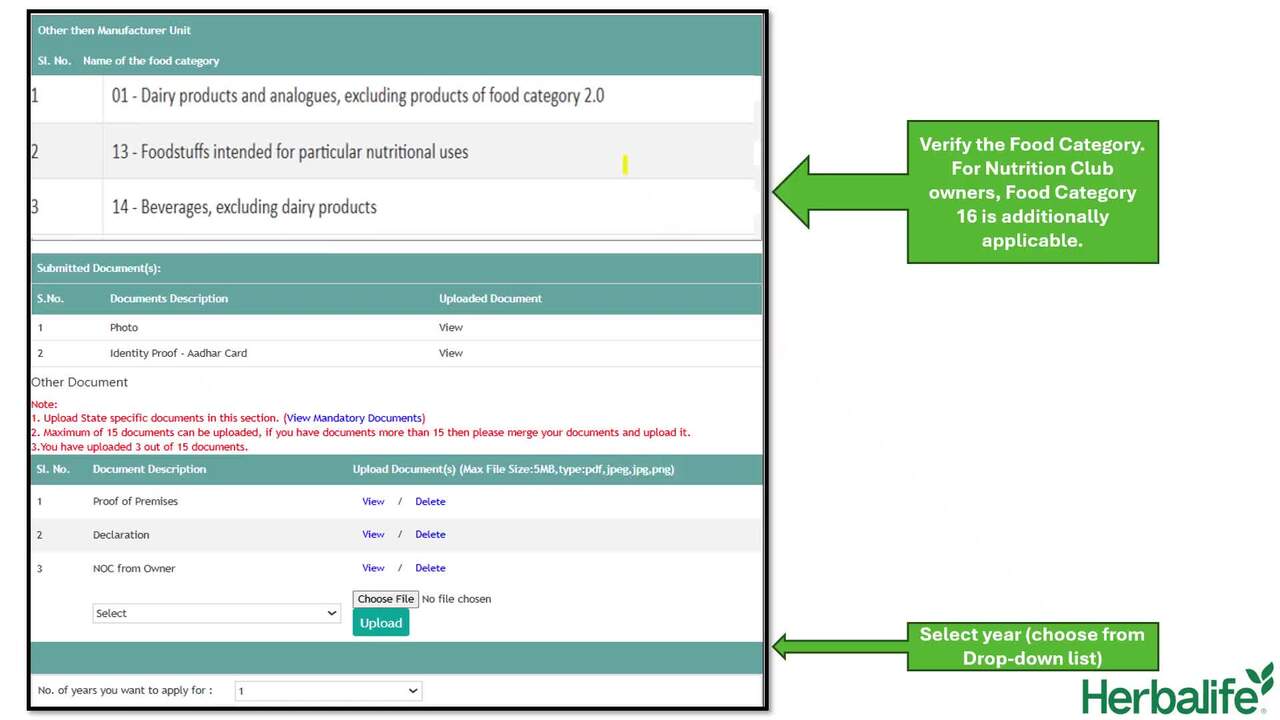Click the green Upload button

tap(381, 623)
